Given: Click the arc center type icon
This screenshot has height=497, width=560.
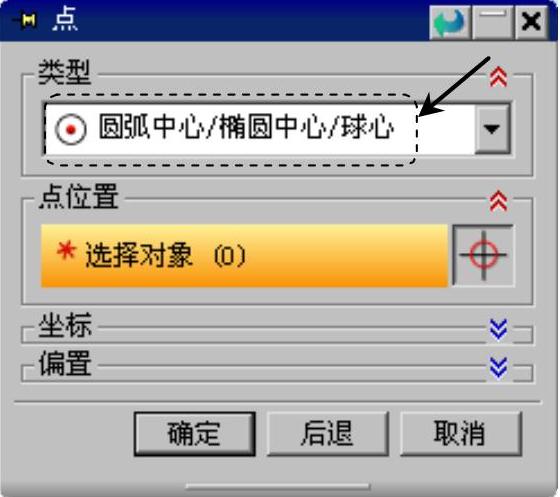Looking at the screenshot, I should point(71,129).
